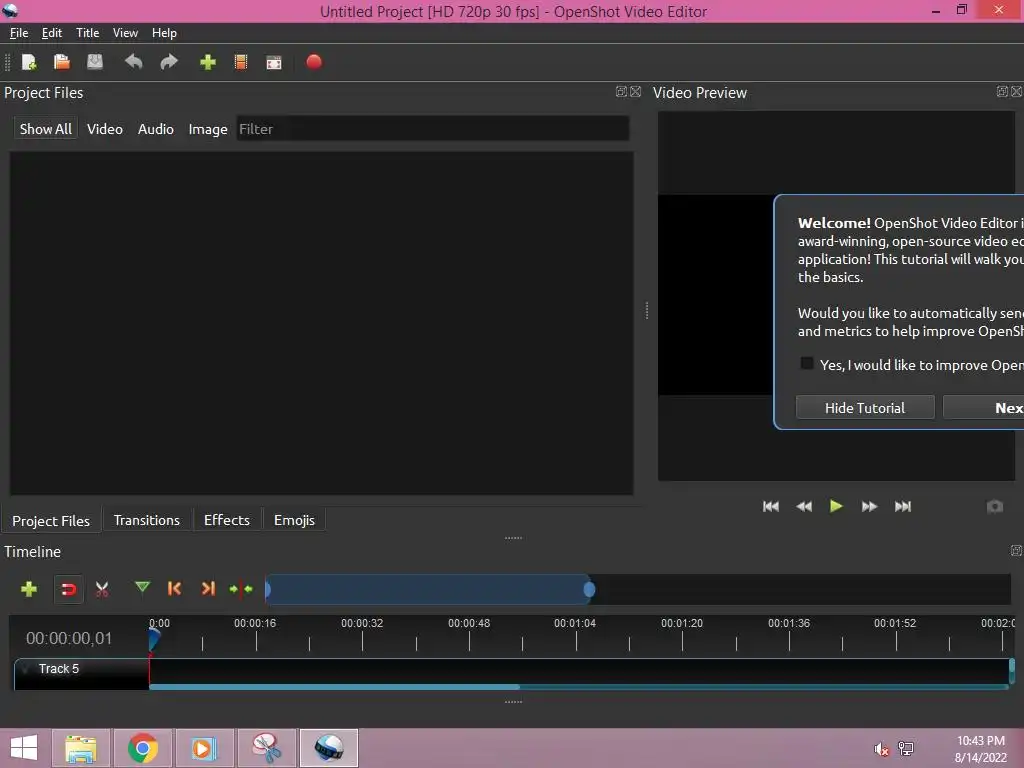The height and width of the screenshot is (768, 1024).
Task: Open network status tray icon
Action: tap(906, 748)
